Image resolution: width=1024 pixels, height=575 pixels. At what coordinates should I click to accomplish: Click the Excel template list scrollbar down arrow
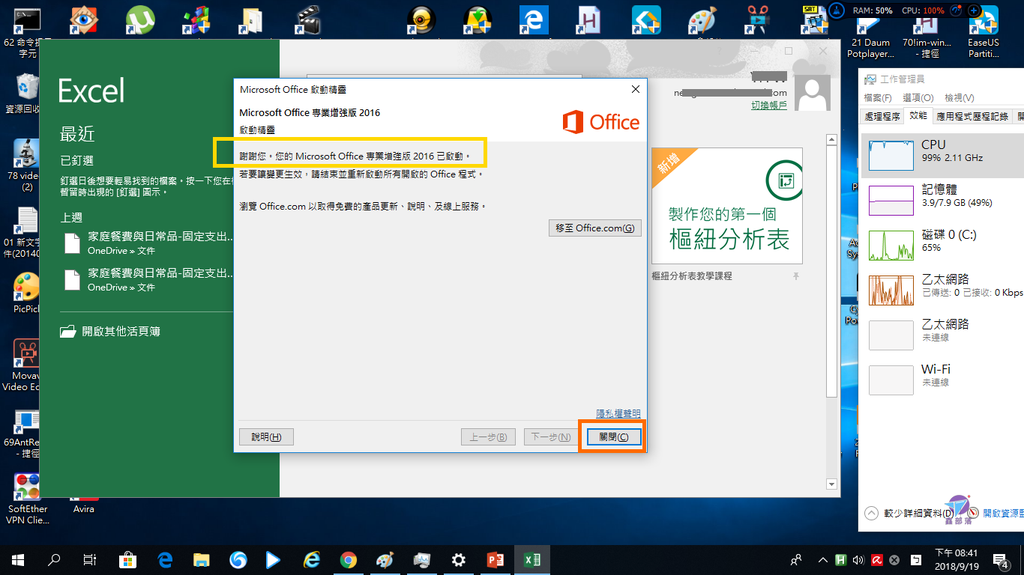831,484
